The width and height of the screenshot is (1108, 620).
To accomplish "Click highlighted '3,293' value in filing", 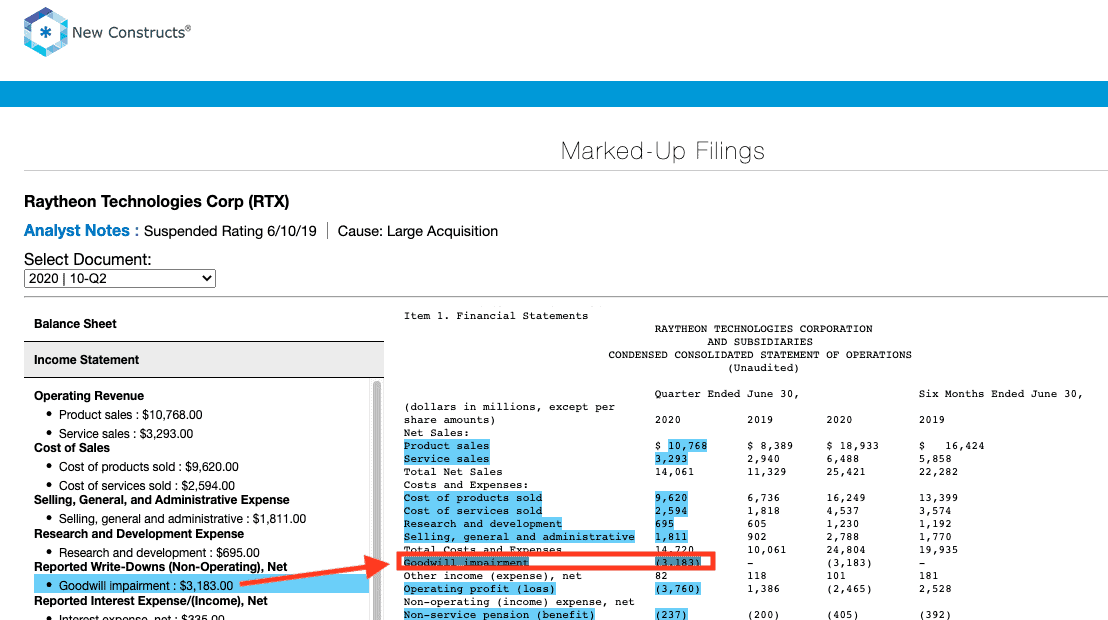I will (x=671, y=459).
